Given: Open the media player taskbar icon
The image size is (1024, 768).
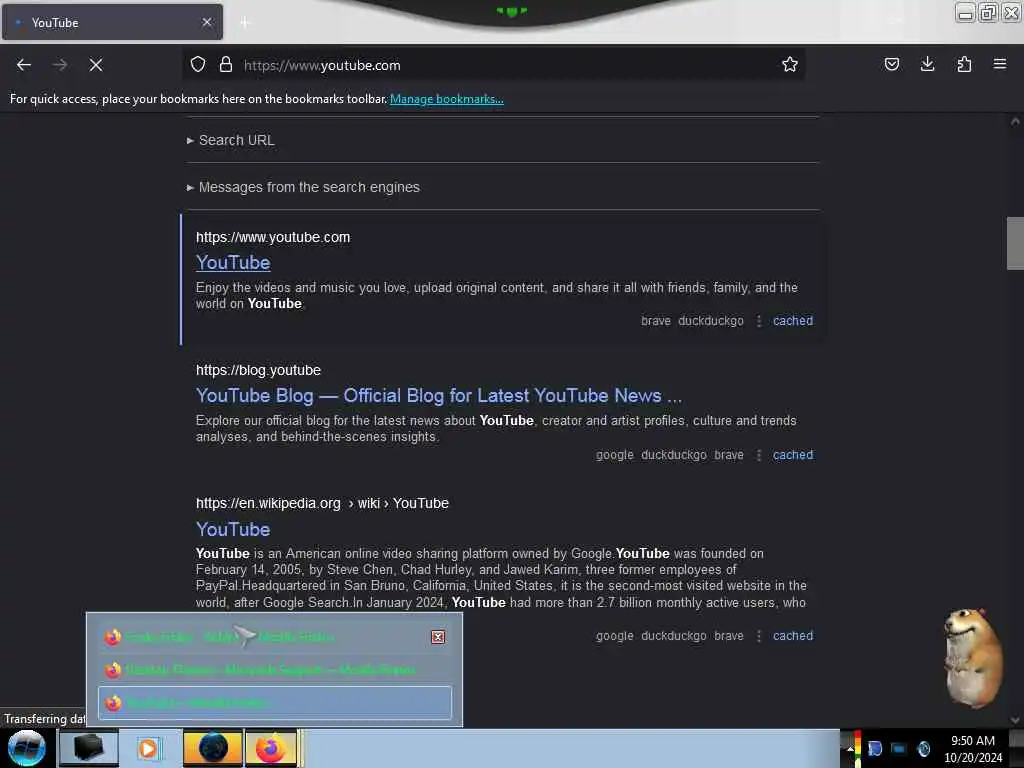Looking at the screenshot, I should click(148, 748).
